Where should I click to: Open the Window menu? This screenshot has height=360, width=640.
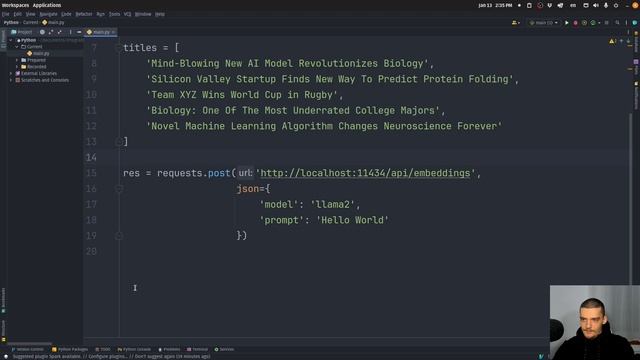(x=143, y=14)
